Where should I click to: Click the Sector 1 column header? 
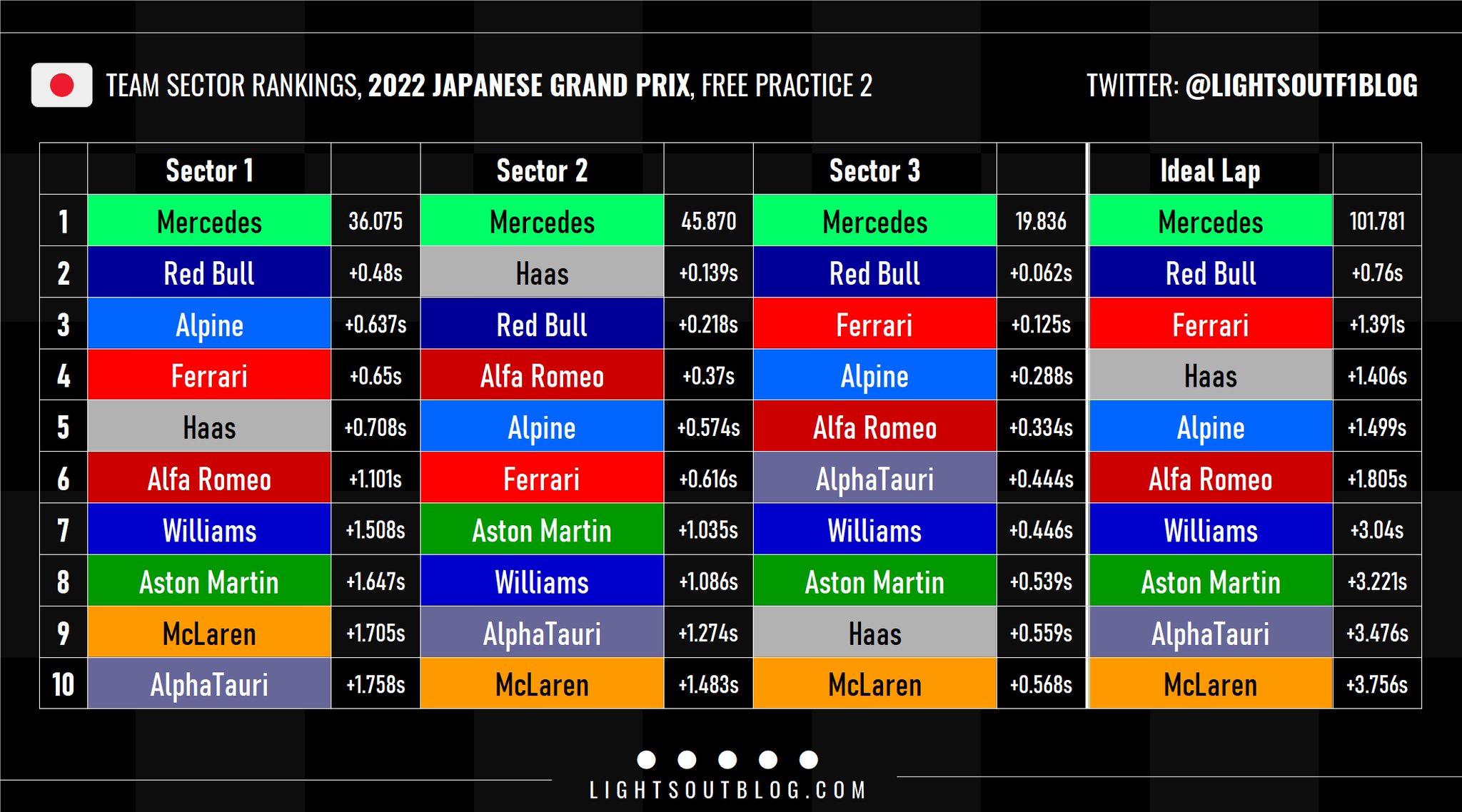(x=209, y=171)
